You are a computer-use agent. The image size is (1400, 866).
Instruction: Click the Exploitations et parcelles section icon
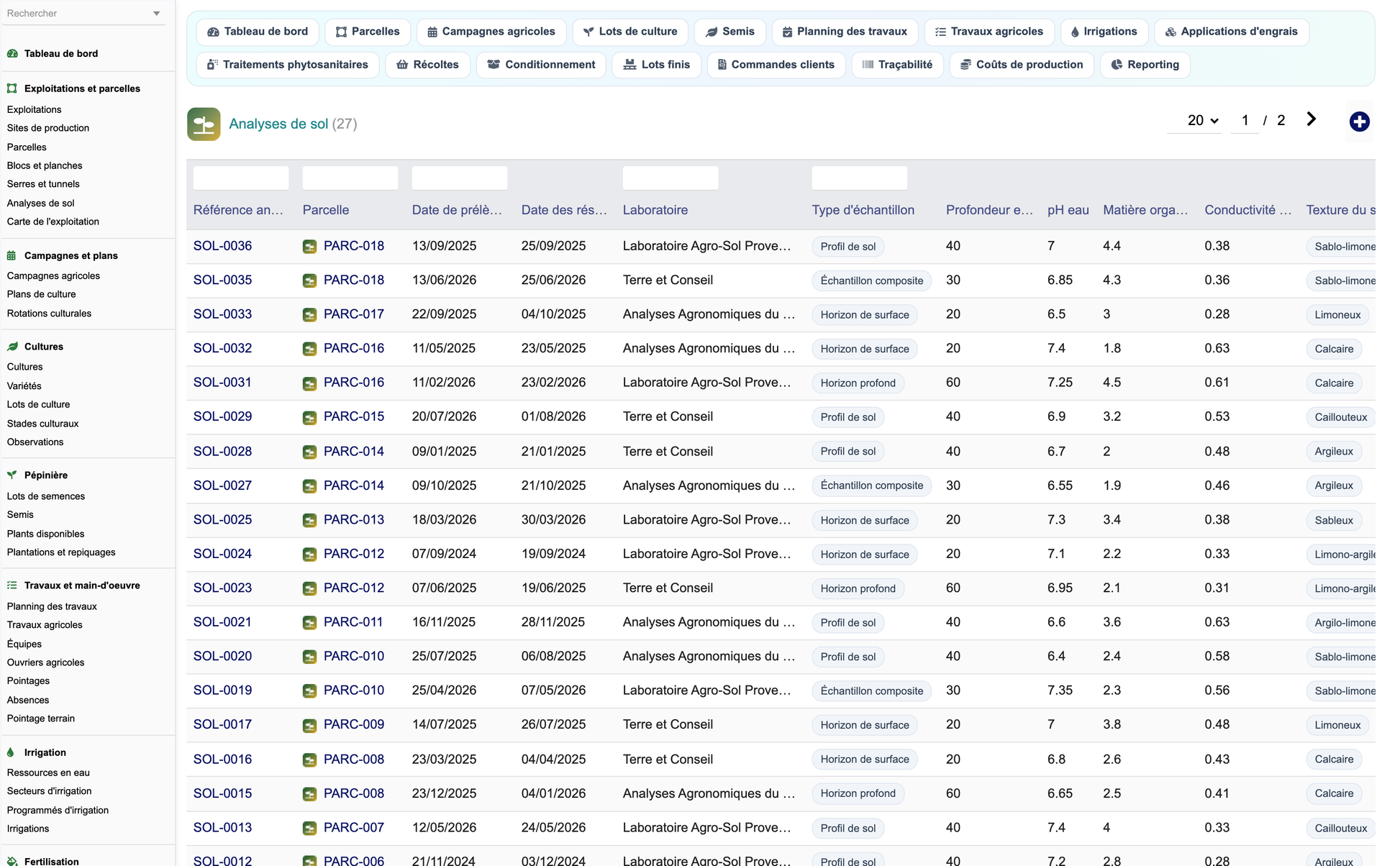[12, 88]
